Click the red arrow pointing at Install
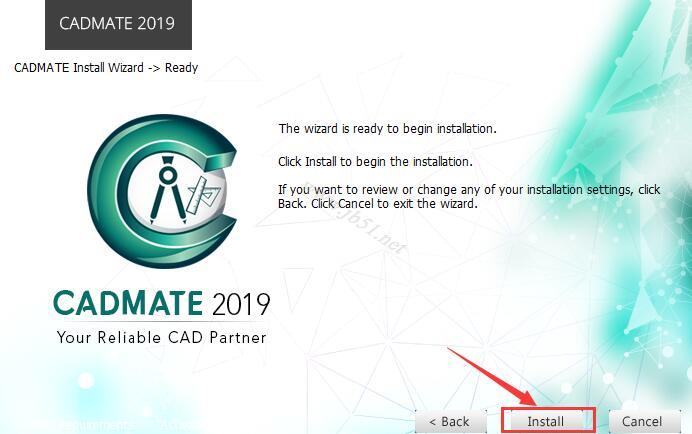Viewport: 692px width, 434px height. coord(493,376)
